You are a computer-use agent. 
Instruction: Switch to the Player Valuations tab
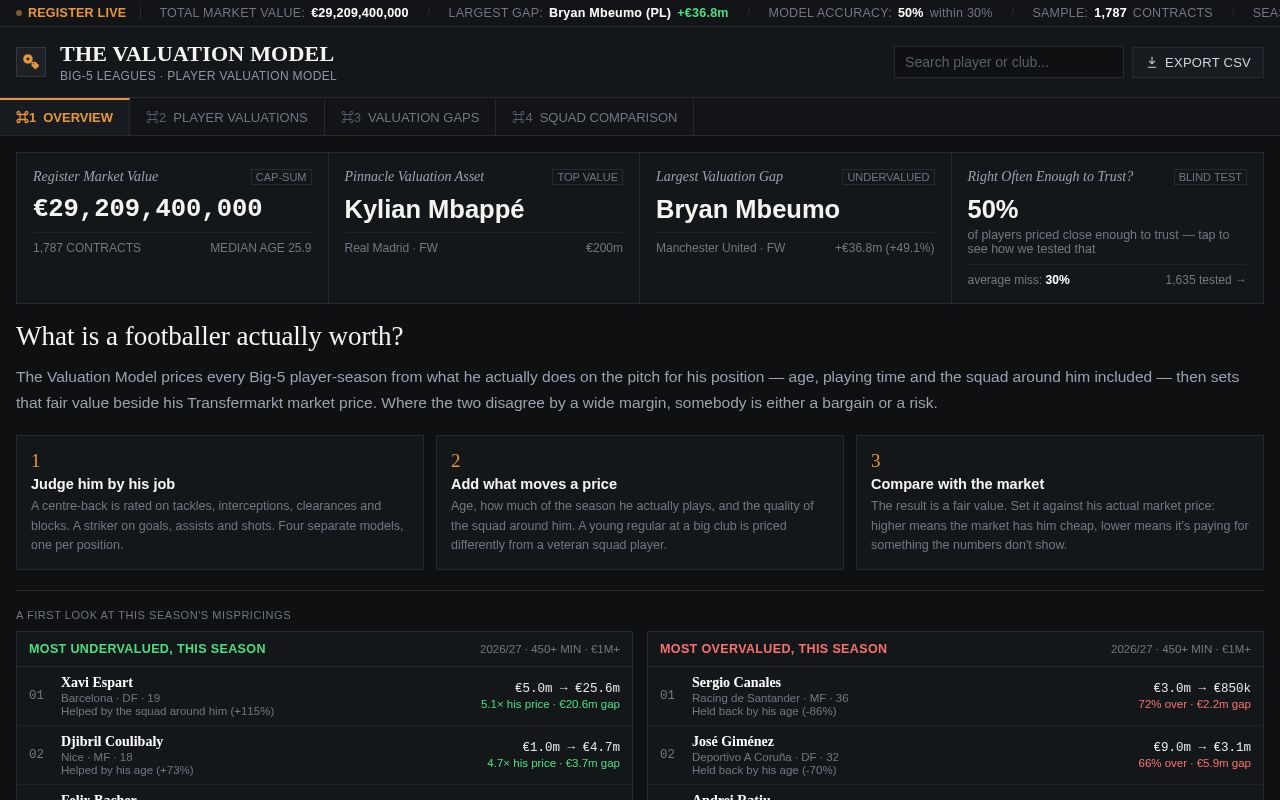tap(227, 117)
